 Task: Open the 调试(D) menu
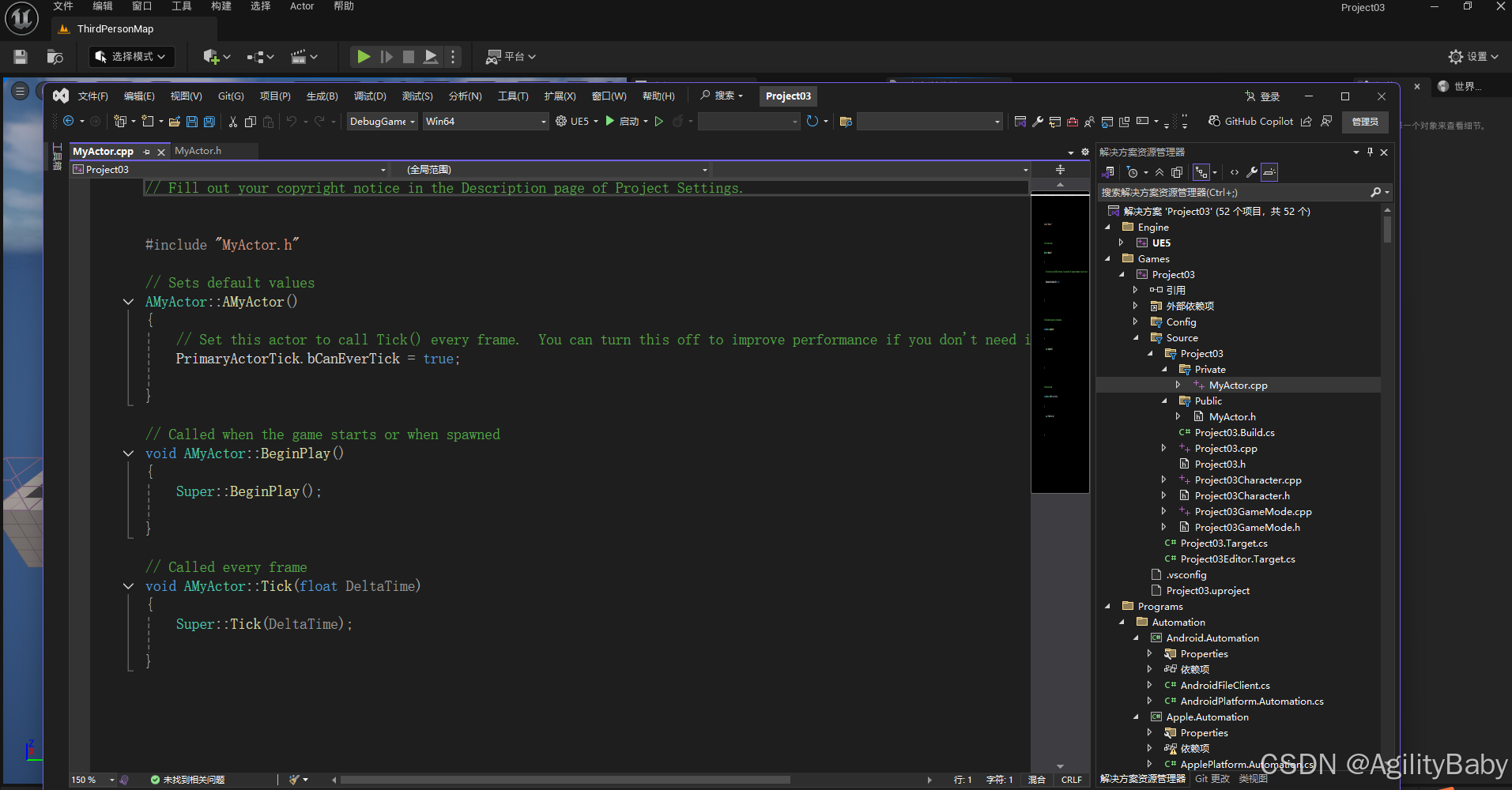[x=370, y=96]
